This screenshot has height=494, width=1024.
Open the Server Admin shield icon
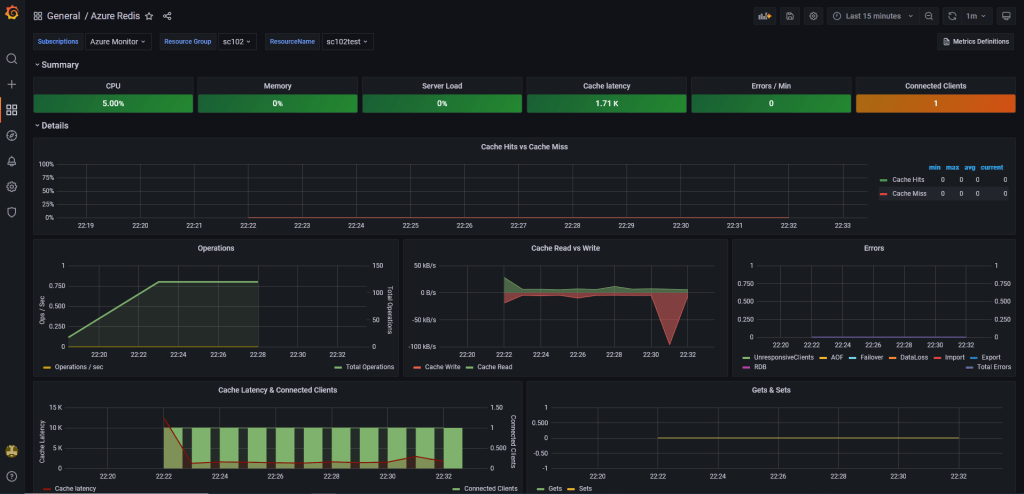click(12, 212)
